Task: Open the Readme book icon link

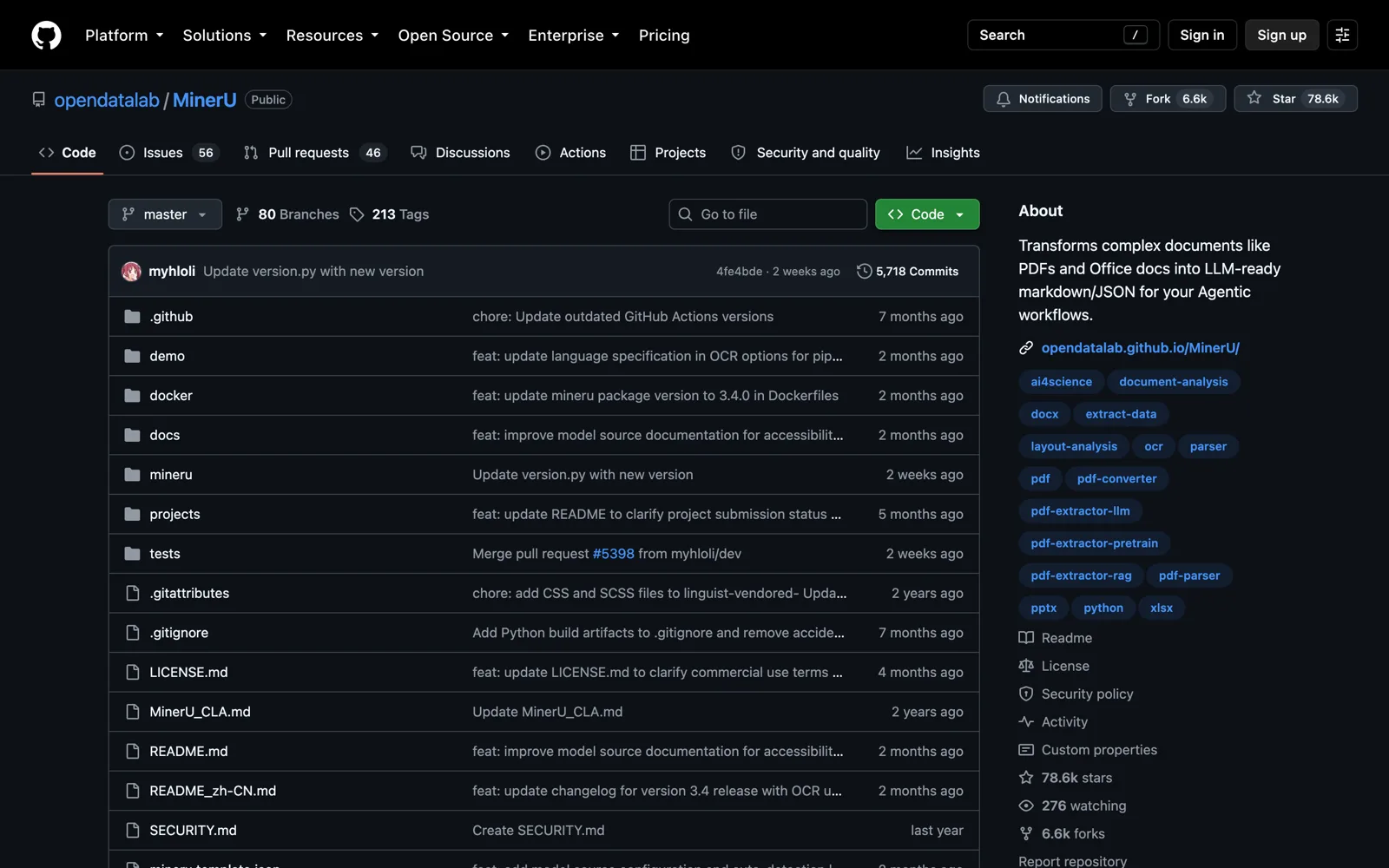Action: coord(1056,638)
